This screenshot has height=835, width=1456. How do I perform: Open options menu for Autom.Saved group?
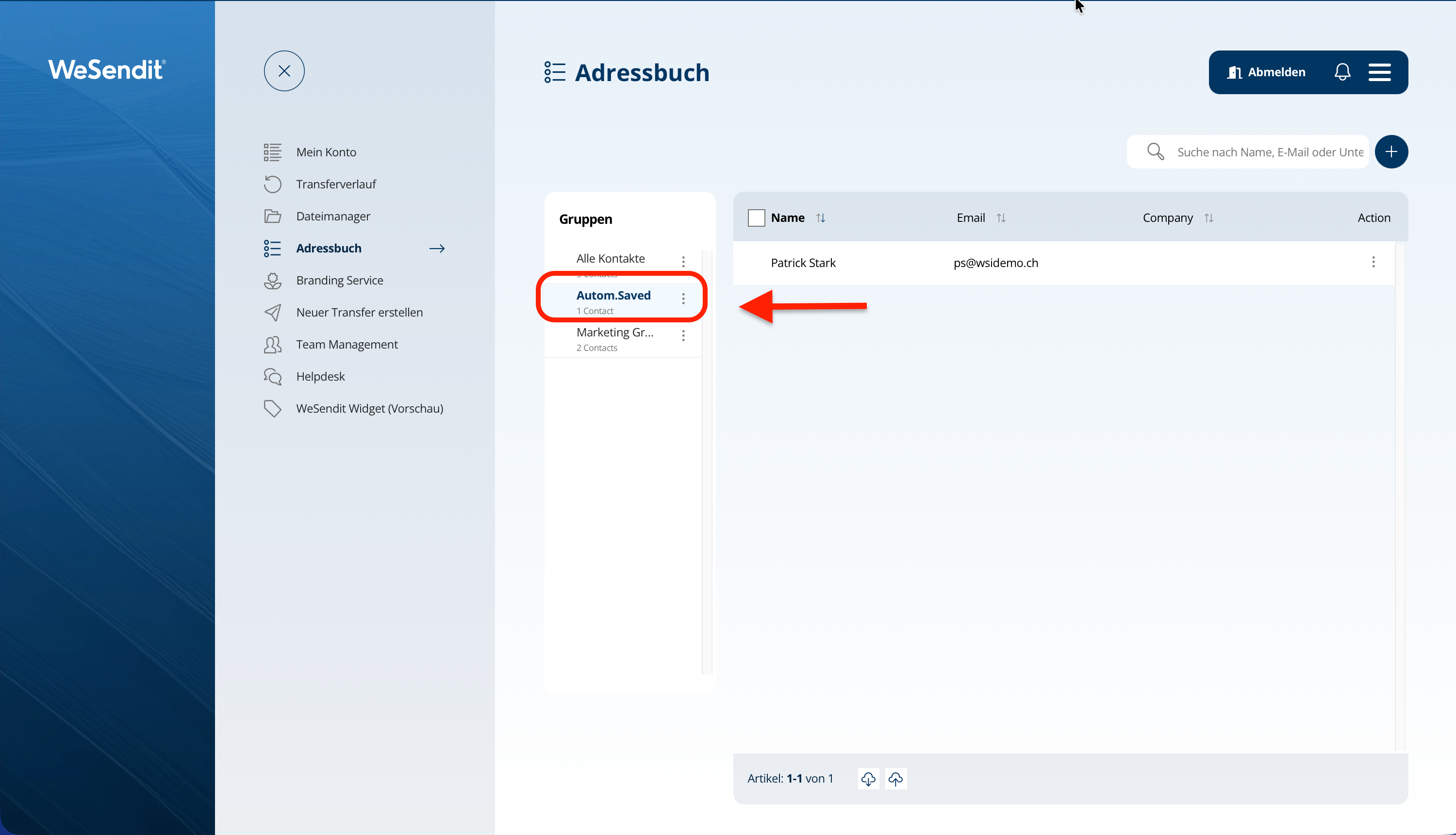point(683,298)
